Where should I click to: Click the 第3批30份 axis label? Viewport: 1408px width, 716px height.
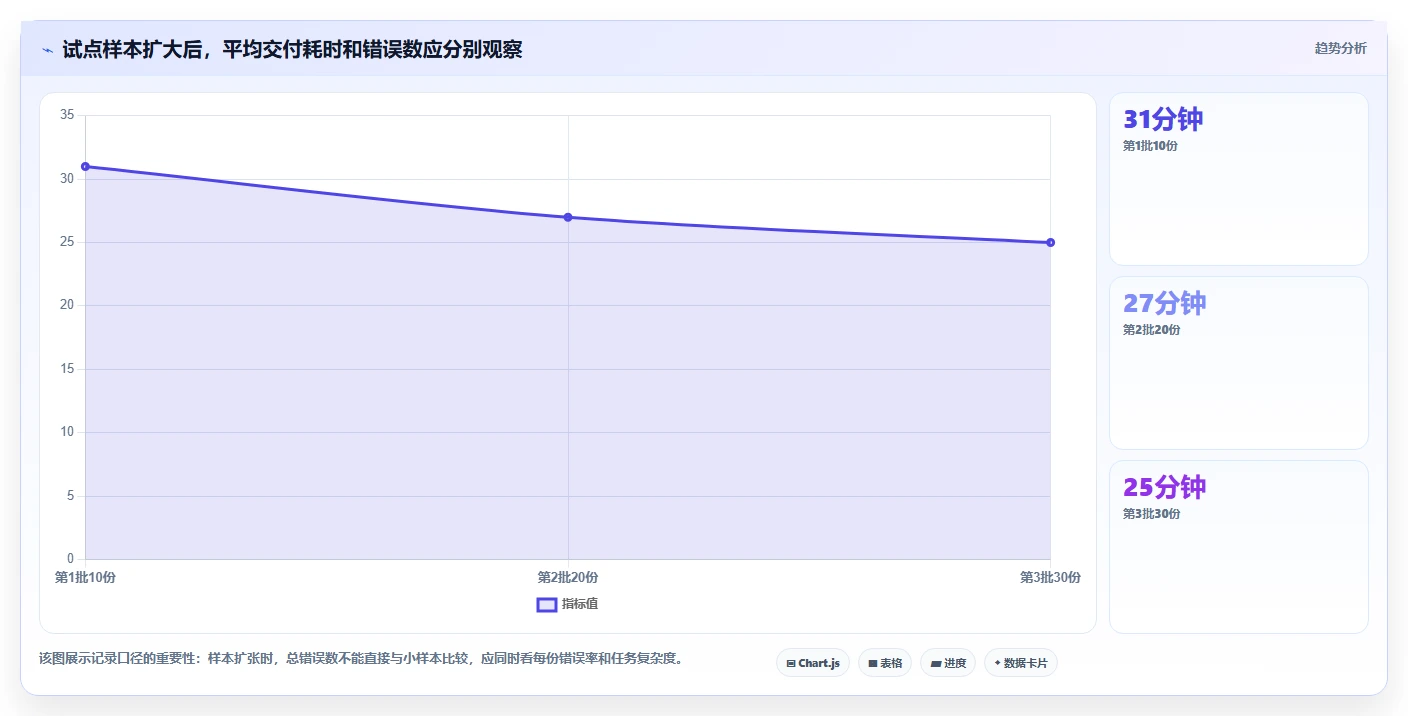click(1050, 577)
